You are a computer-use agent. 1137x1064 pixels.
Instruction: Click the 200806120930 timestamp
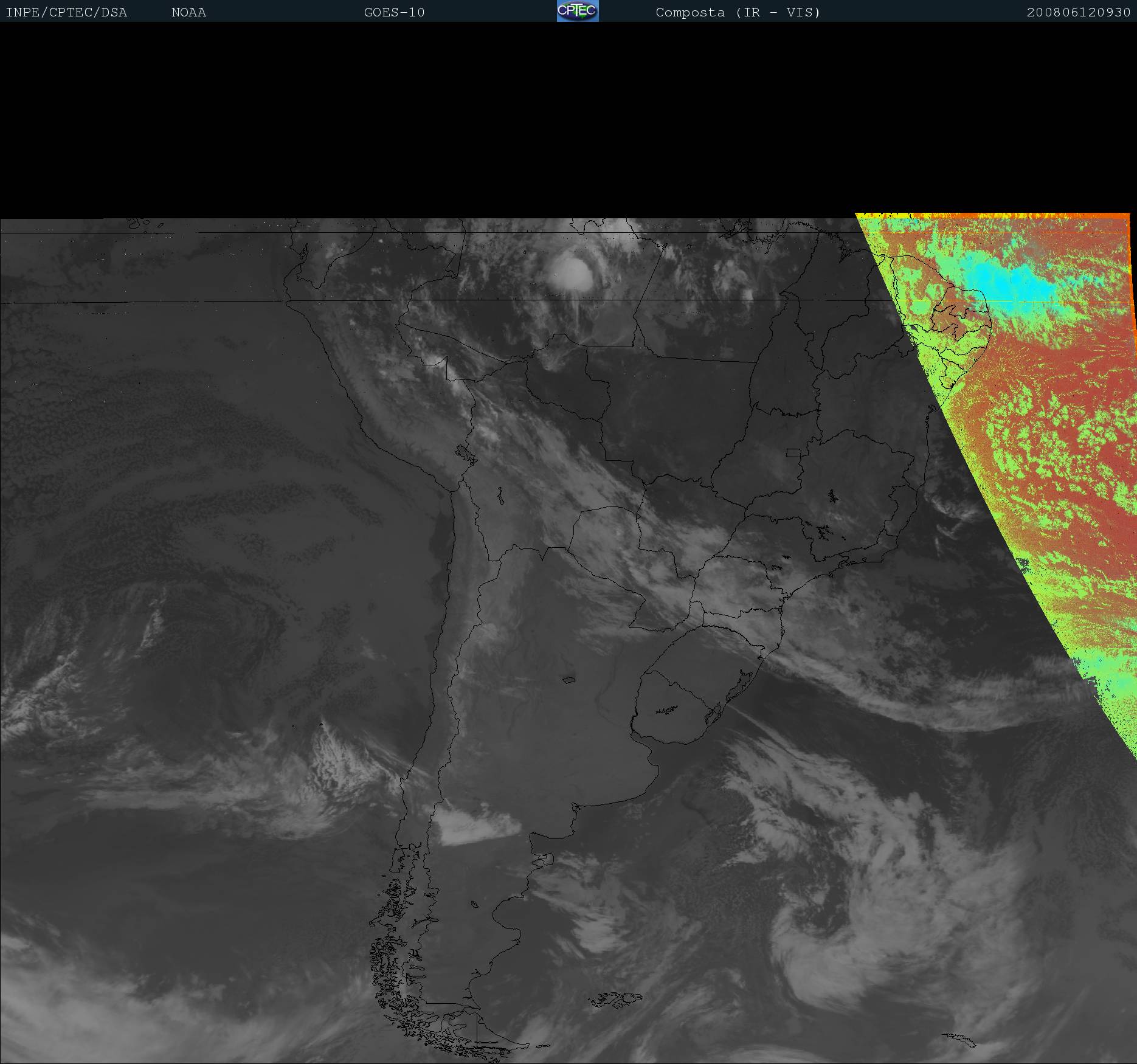[x=1079, y=13]
